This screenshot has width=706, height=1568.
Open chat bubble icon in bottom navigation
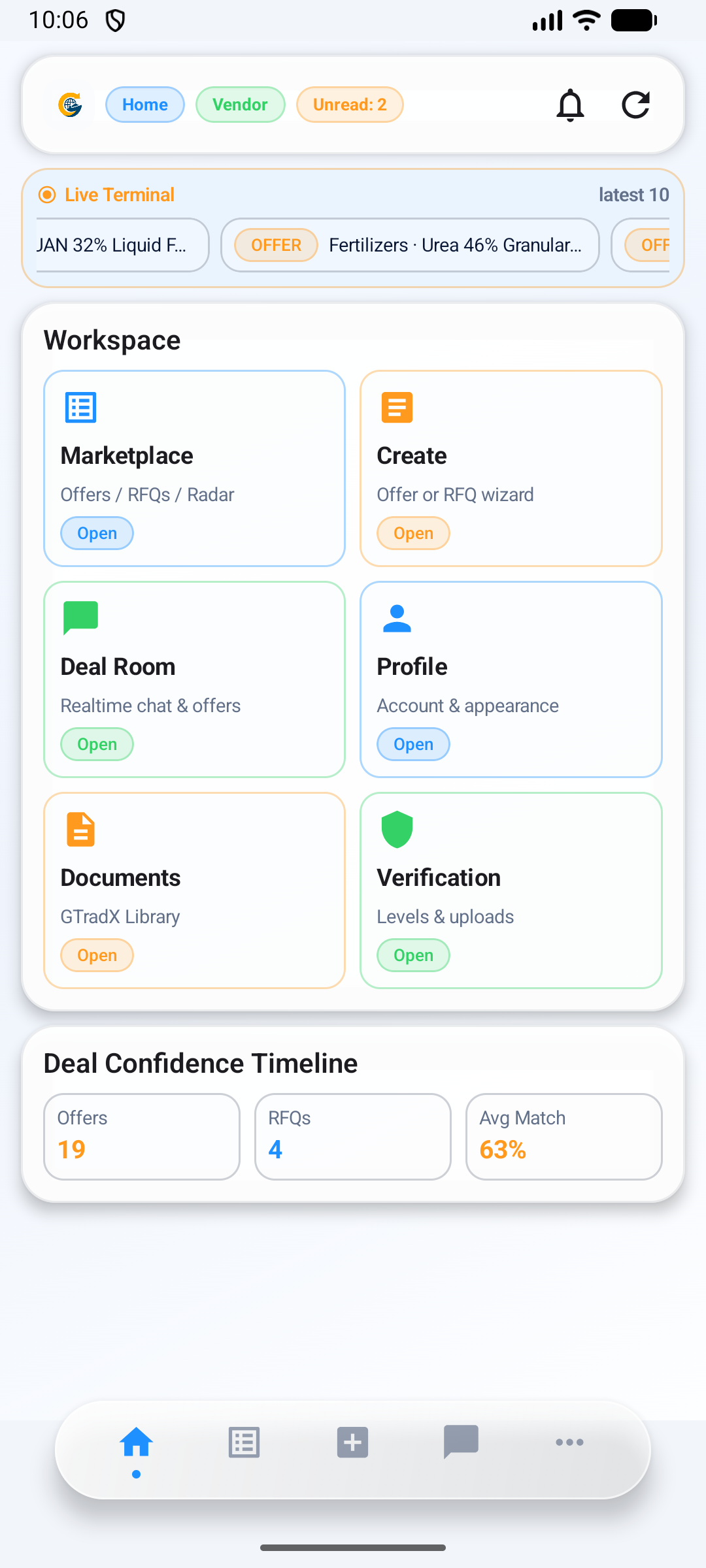coord(461,1441)
